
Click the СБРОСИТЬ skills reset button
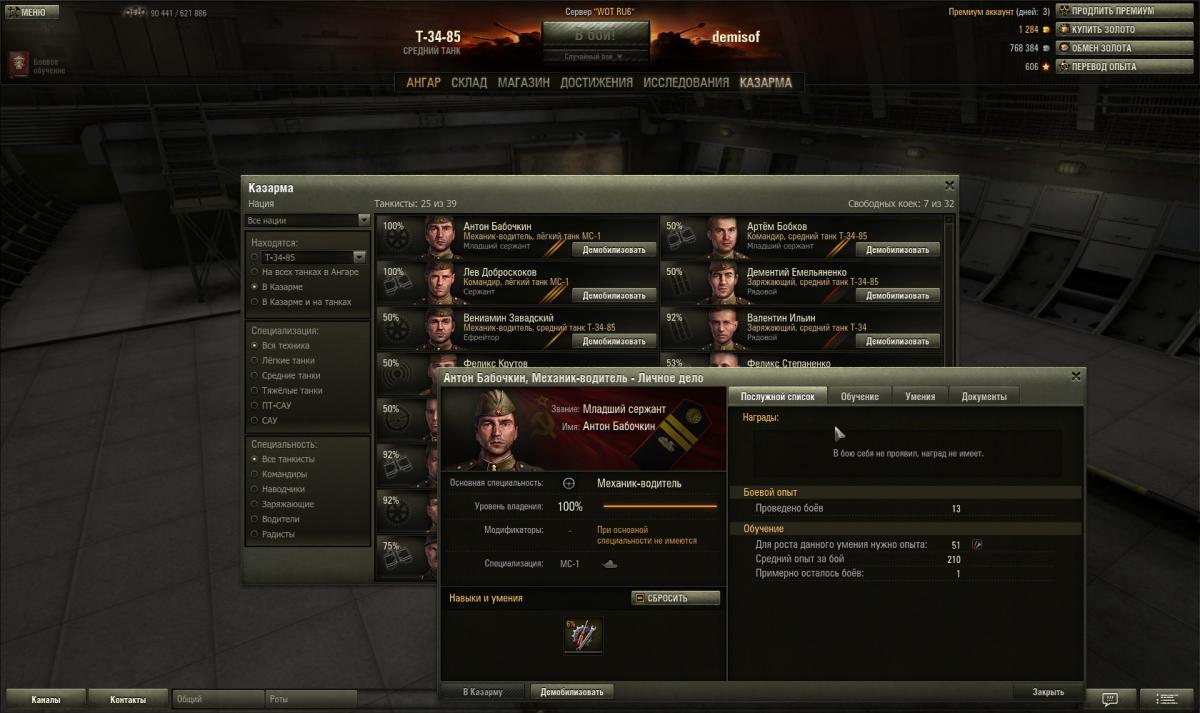coord(675,598)
